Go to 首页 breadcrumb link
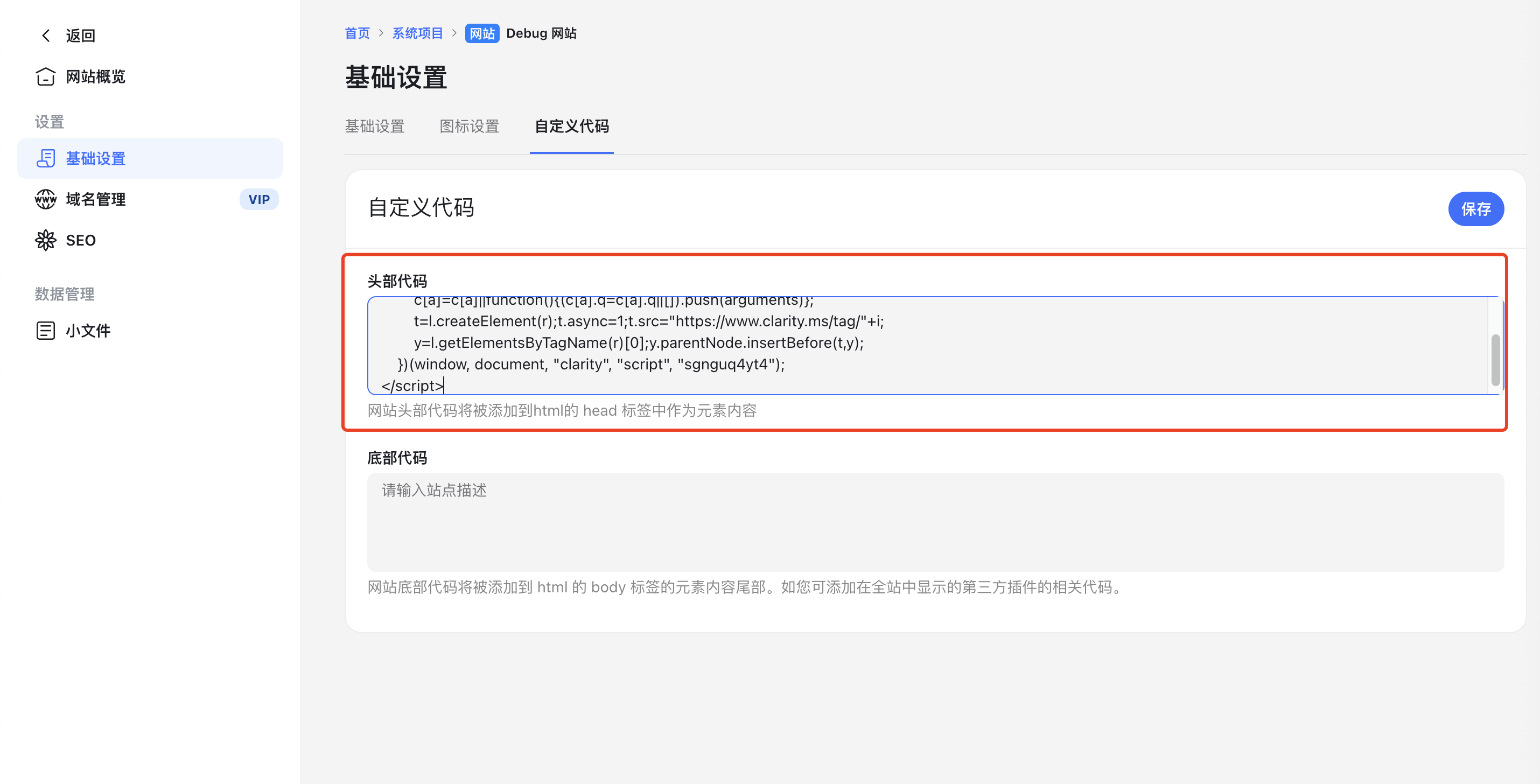The image size is (1540, 784). click(x=358, y=33)
